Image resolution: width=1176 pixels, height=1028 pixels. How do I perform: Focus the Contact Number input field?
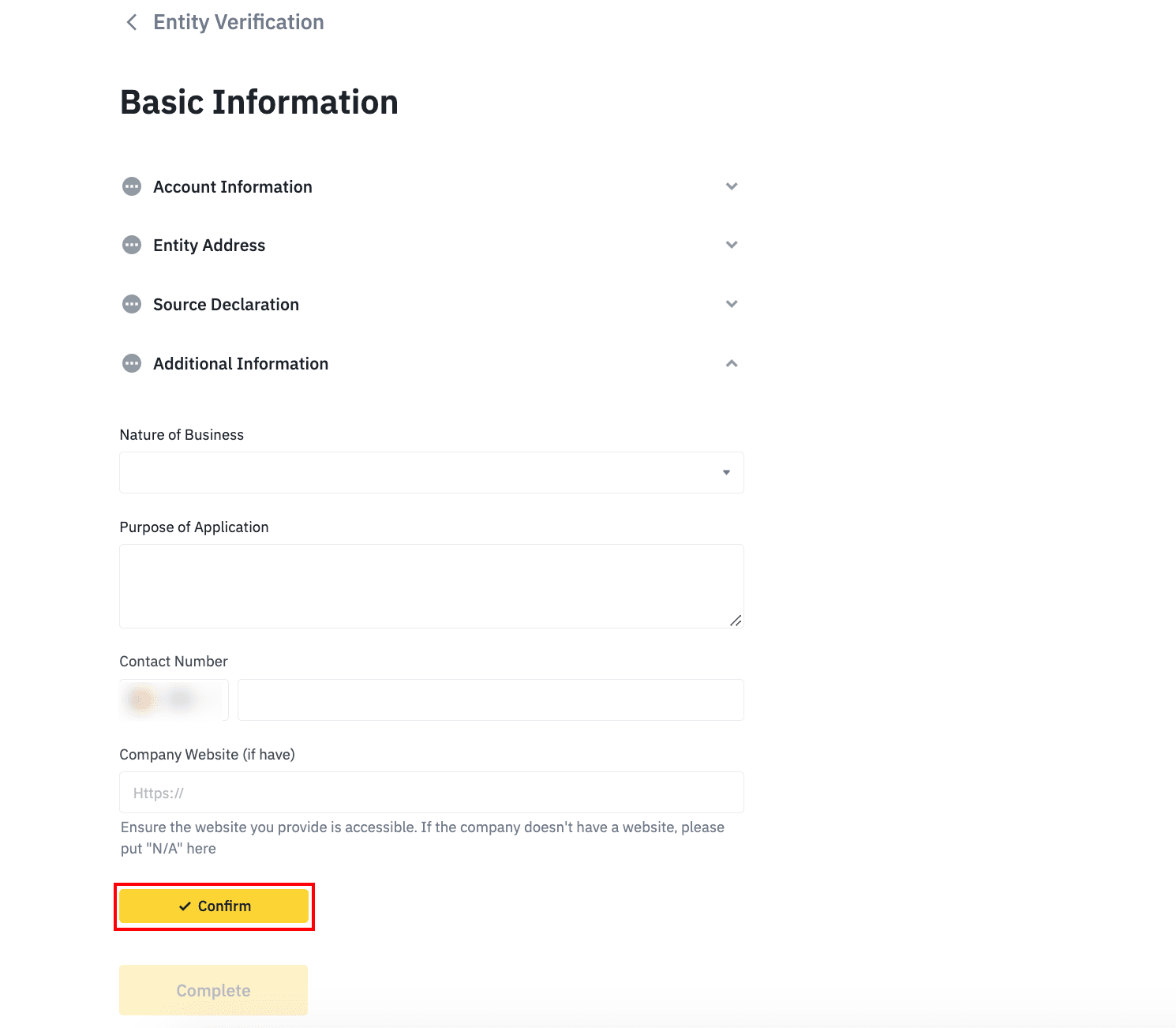coord(491,700)
